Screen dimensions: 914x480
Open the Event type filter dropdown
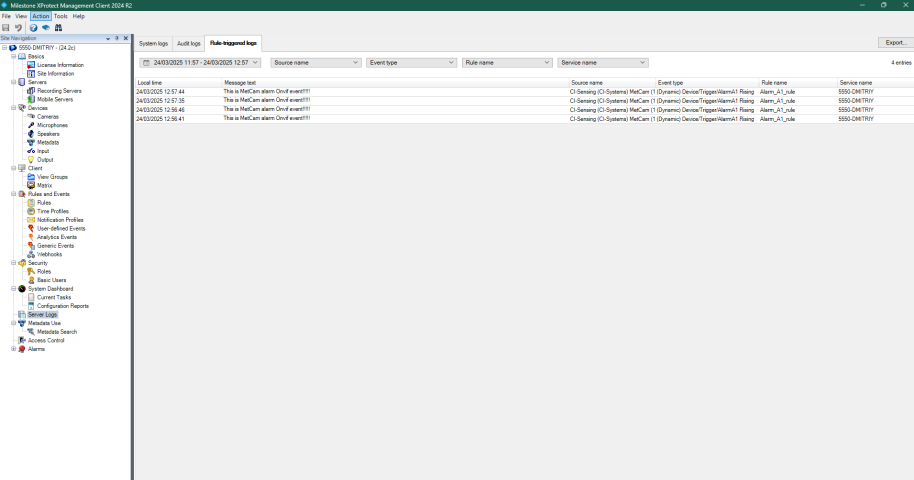click(410, 62)
